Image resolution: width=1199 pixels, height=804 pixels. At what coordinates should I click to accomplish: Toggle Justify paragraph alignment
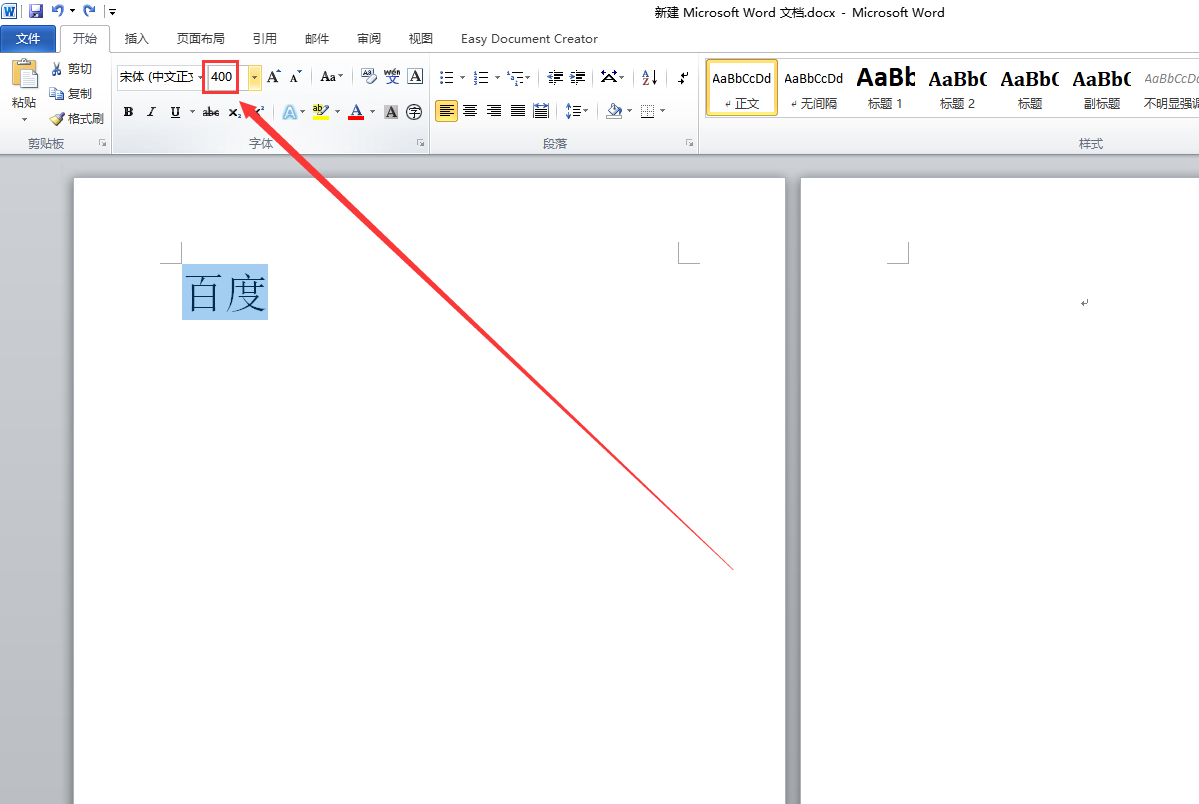518,112
